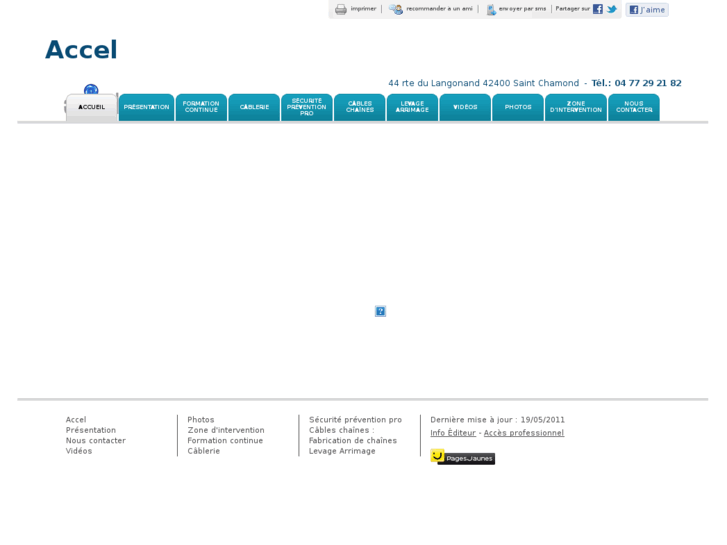
Task: Click footer link Levage Arrimage
Action: [x=342, y=451]
